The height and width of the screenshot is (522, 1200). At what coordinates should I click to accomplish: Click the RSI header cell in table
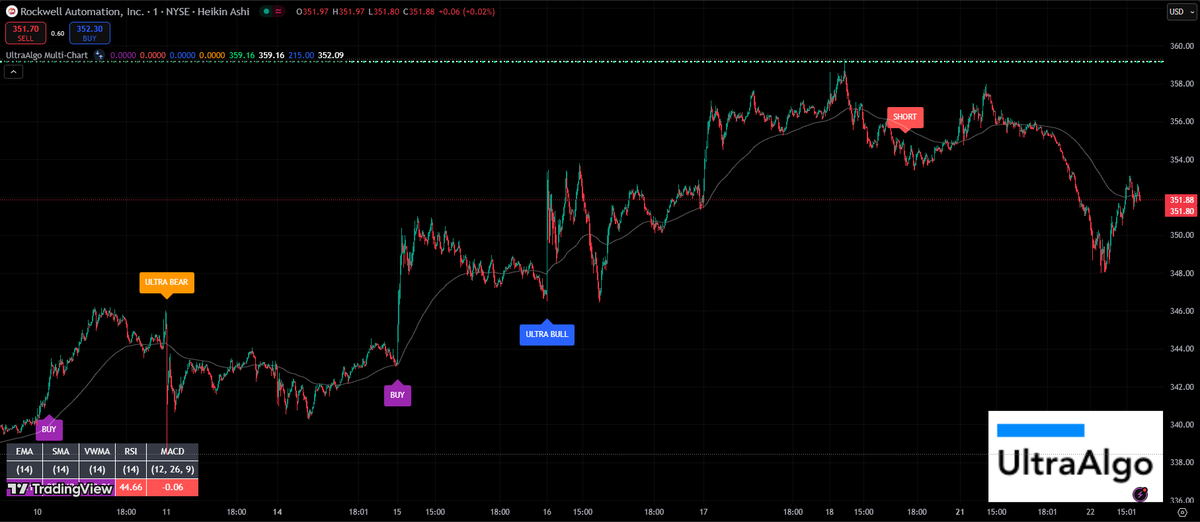point(131,452)
